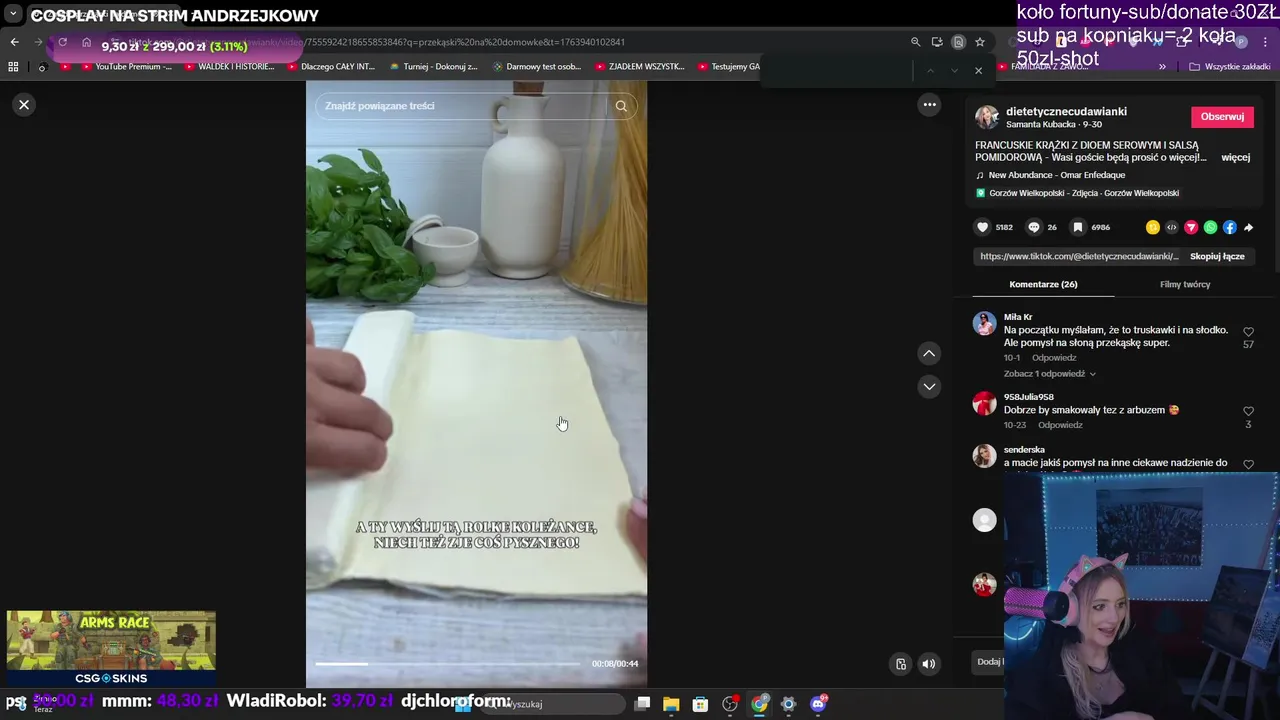The image size is (1280, 720).
Task: Focus the 'Znajdź powiązane treści' search field
Action: coord(460,106)
